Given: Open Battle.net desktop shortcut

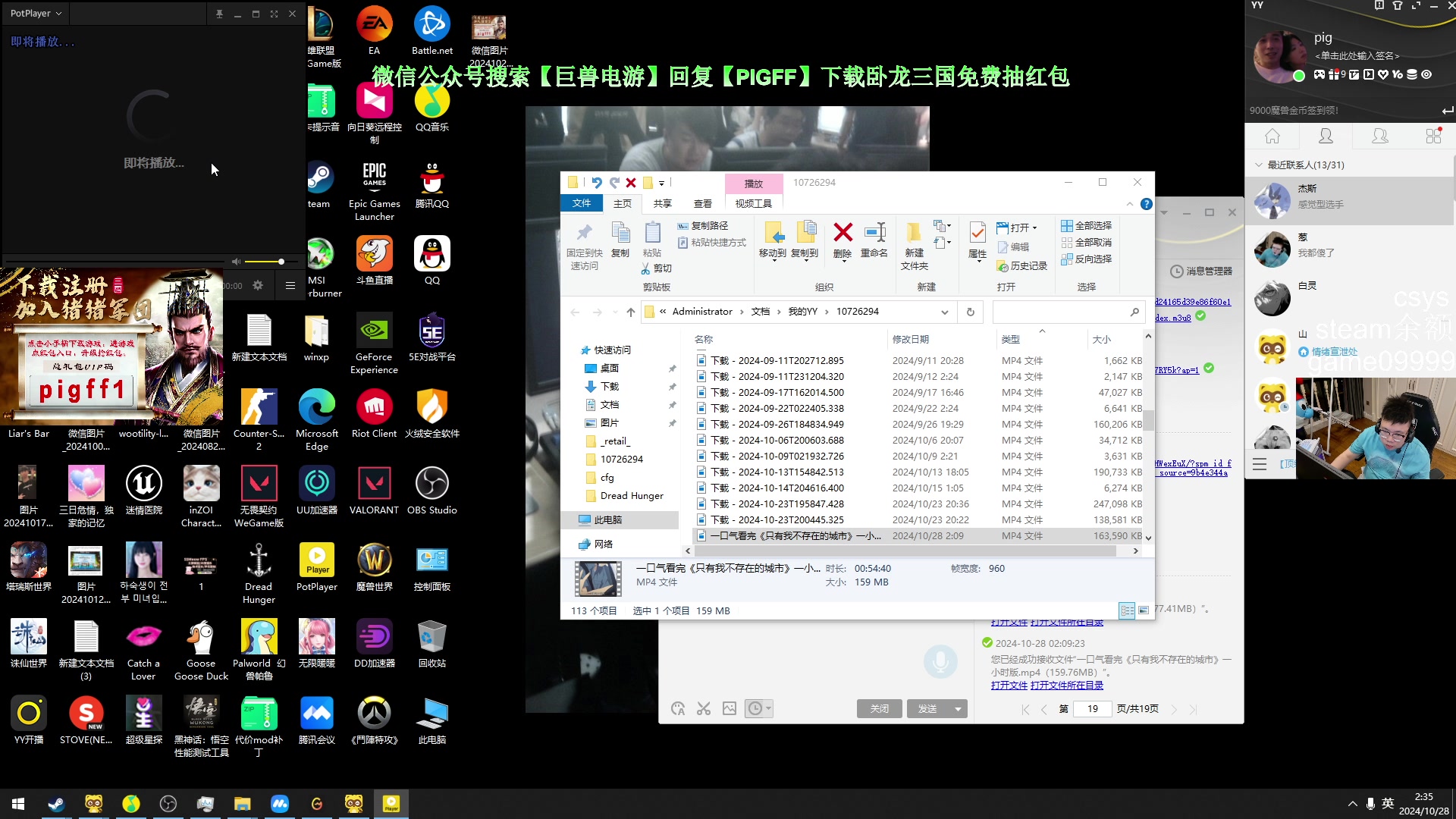Looking at the screenshot, I should [432, 31].
